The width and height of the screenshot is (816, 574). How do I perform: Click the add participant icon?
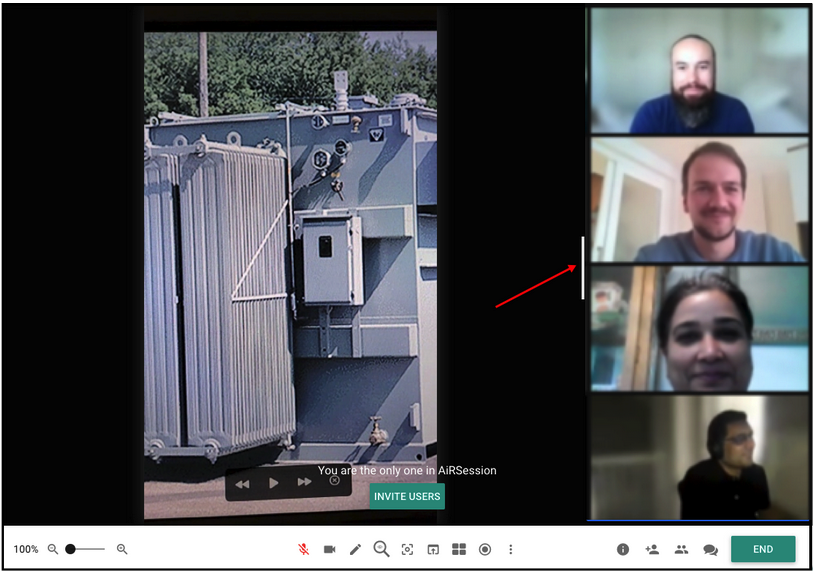(x=652, y=549)
